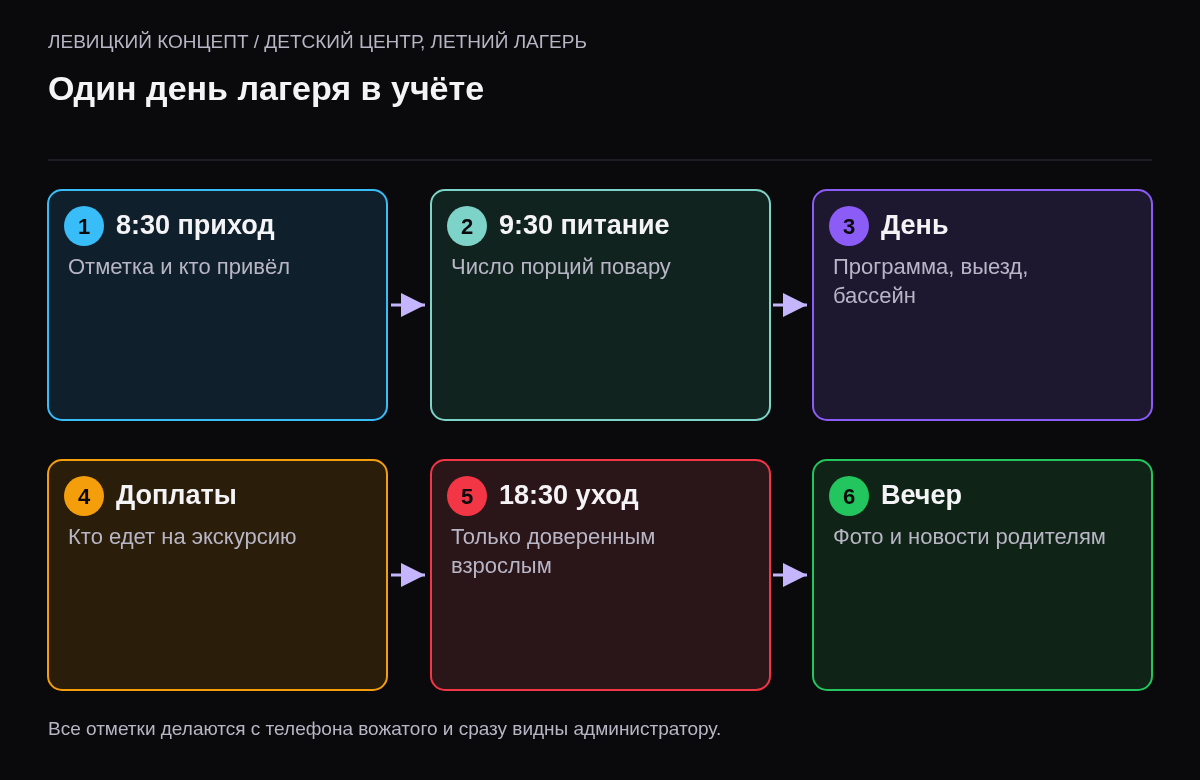Click the text "Отметка и кто привёл"
The height and width of the screenshot is (780, 1200).
click(x=179, y=267)
